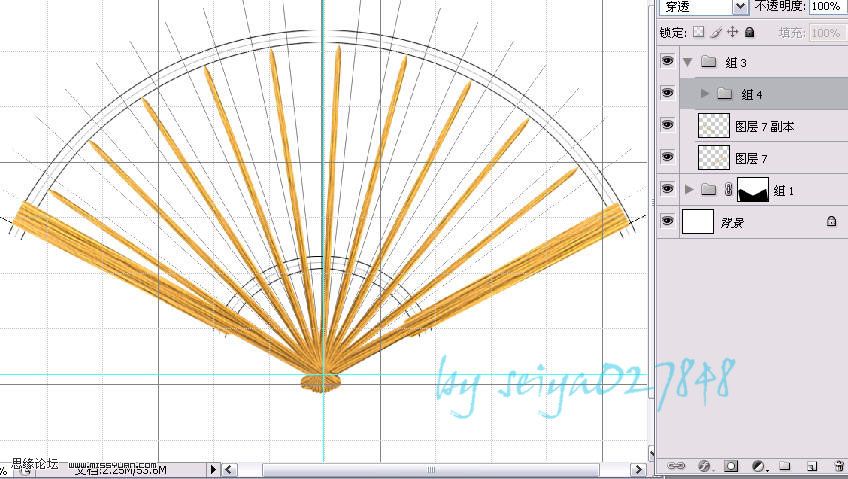848x479 pixels.
Task: Open the 穿透 blend mode dropdown
Action: (x=740, y=7)
